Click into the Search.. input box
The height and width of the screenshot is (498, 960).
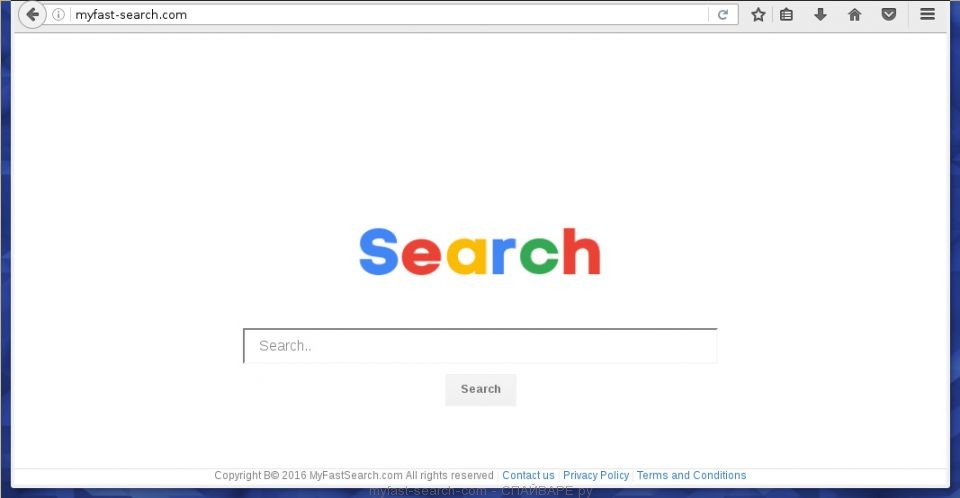480,346
